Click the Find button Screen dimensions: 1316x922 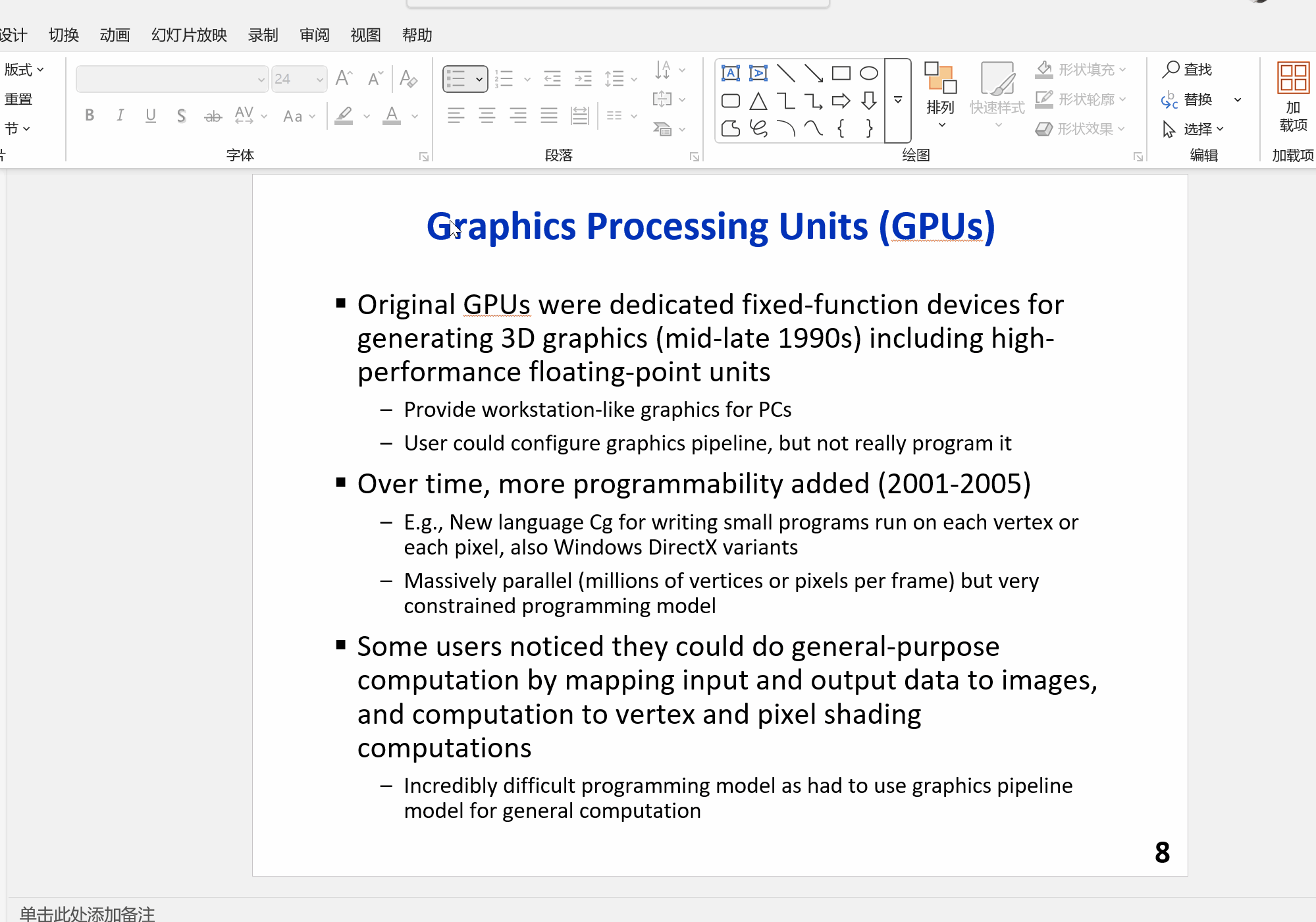click(x=1188, y=69)
